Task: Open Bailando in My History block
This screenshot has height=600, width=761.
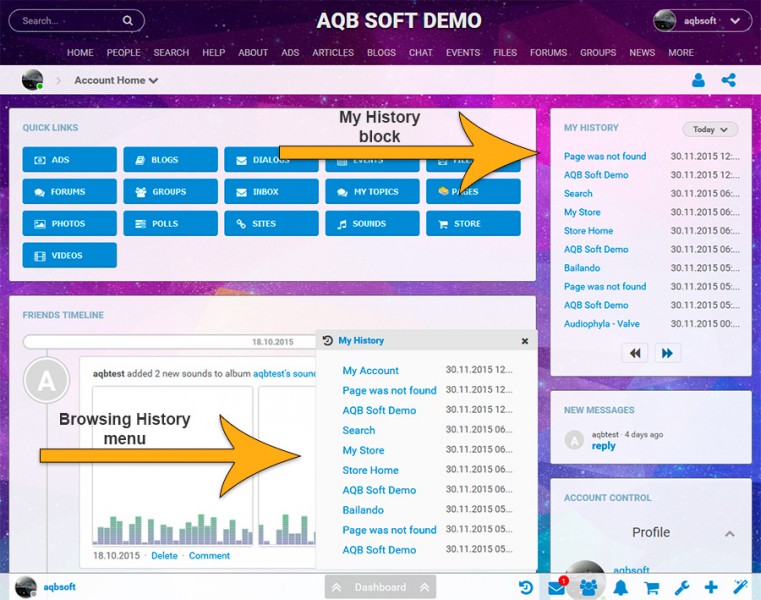Action: (x=581, y=268)
